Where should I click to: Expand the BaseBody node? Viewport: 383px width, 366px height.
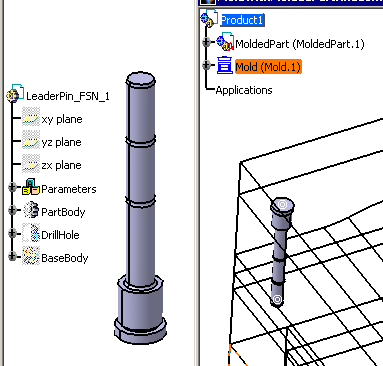point(12,256)
